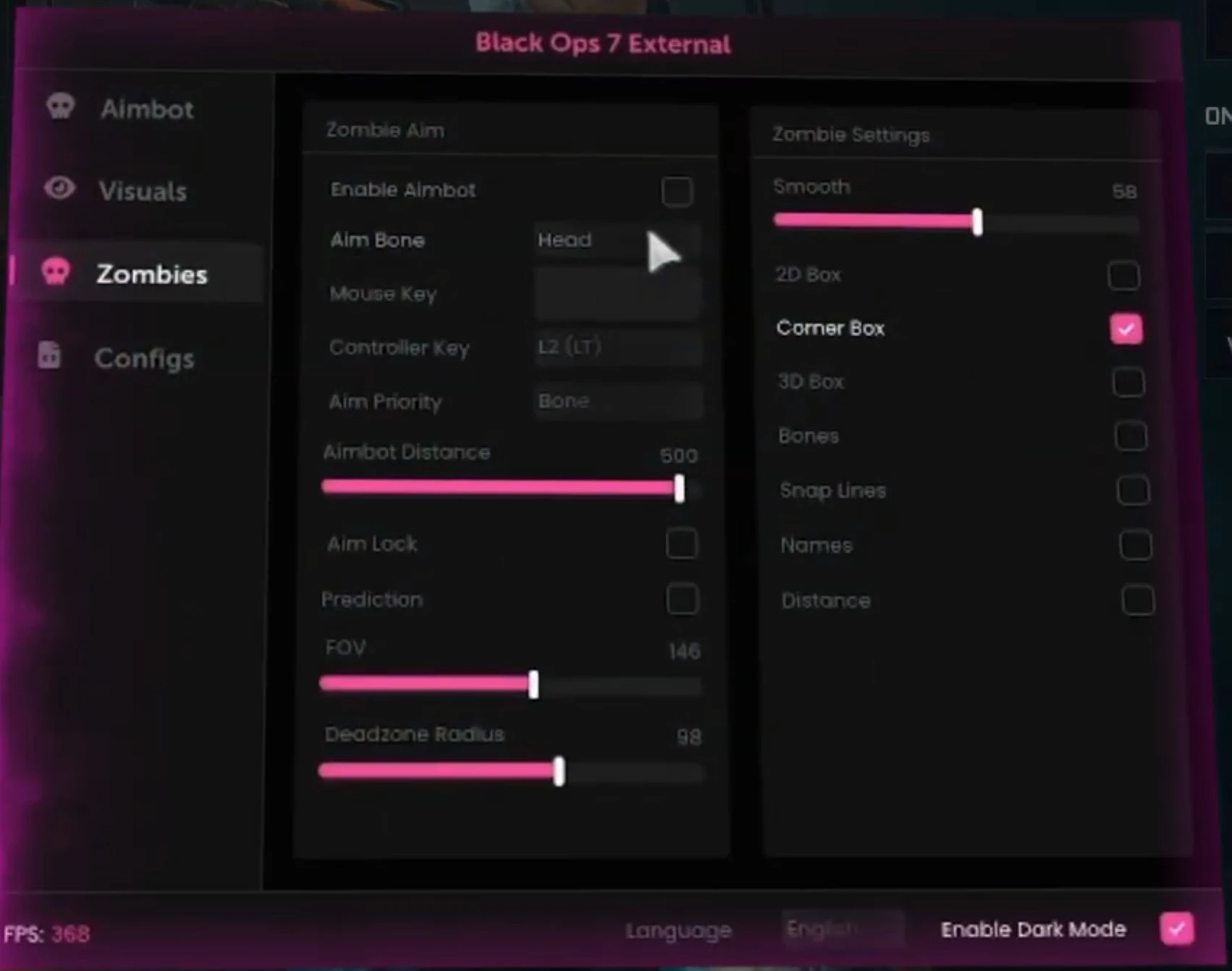Enable the Names checkbox

(x=1135, y=545)
